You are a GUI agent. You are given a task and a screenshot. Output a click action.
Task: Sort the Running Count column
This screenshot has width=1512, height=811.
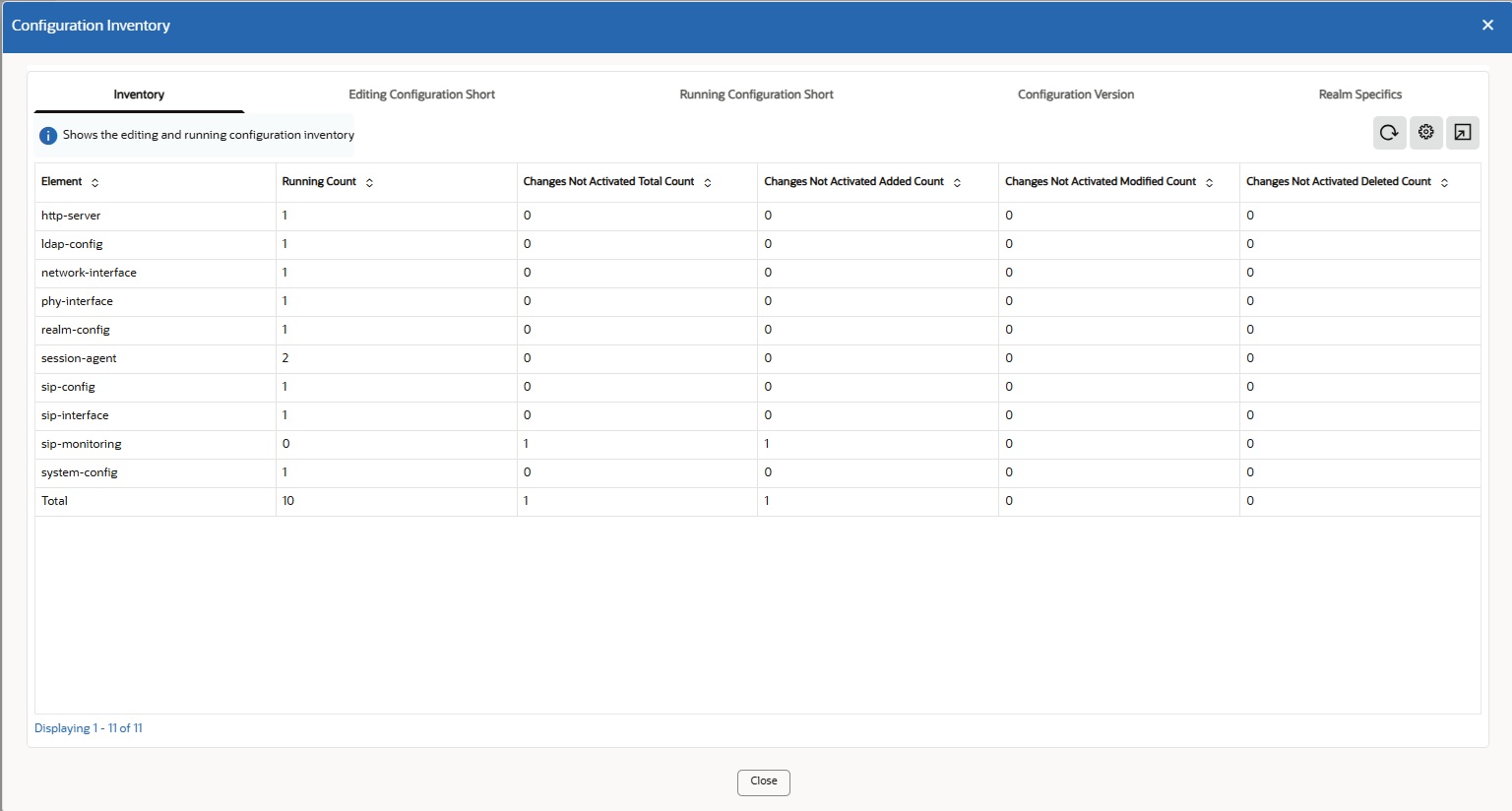click(x=369, y=182)
